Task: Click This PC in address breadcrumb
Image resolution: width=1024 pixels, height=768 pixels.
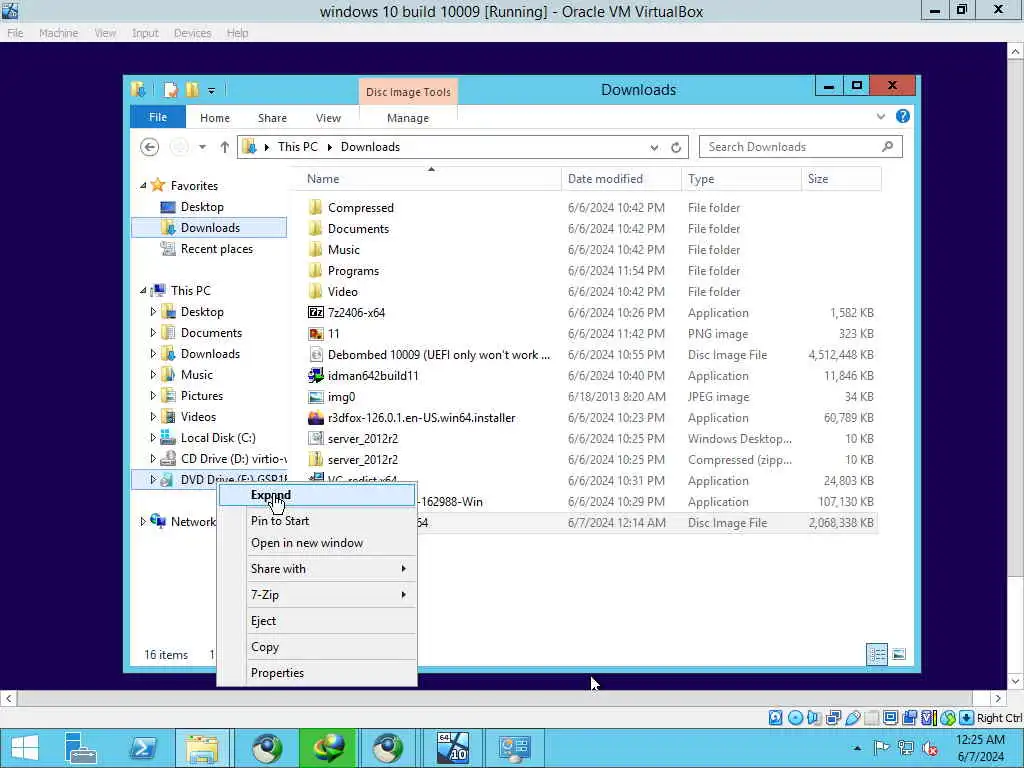Action: pyautogui.click(x=298, y=147)
